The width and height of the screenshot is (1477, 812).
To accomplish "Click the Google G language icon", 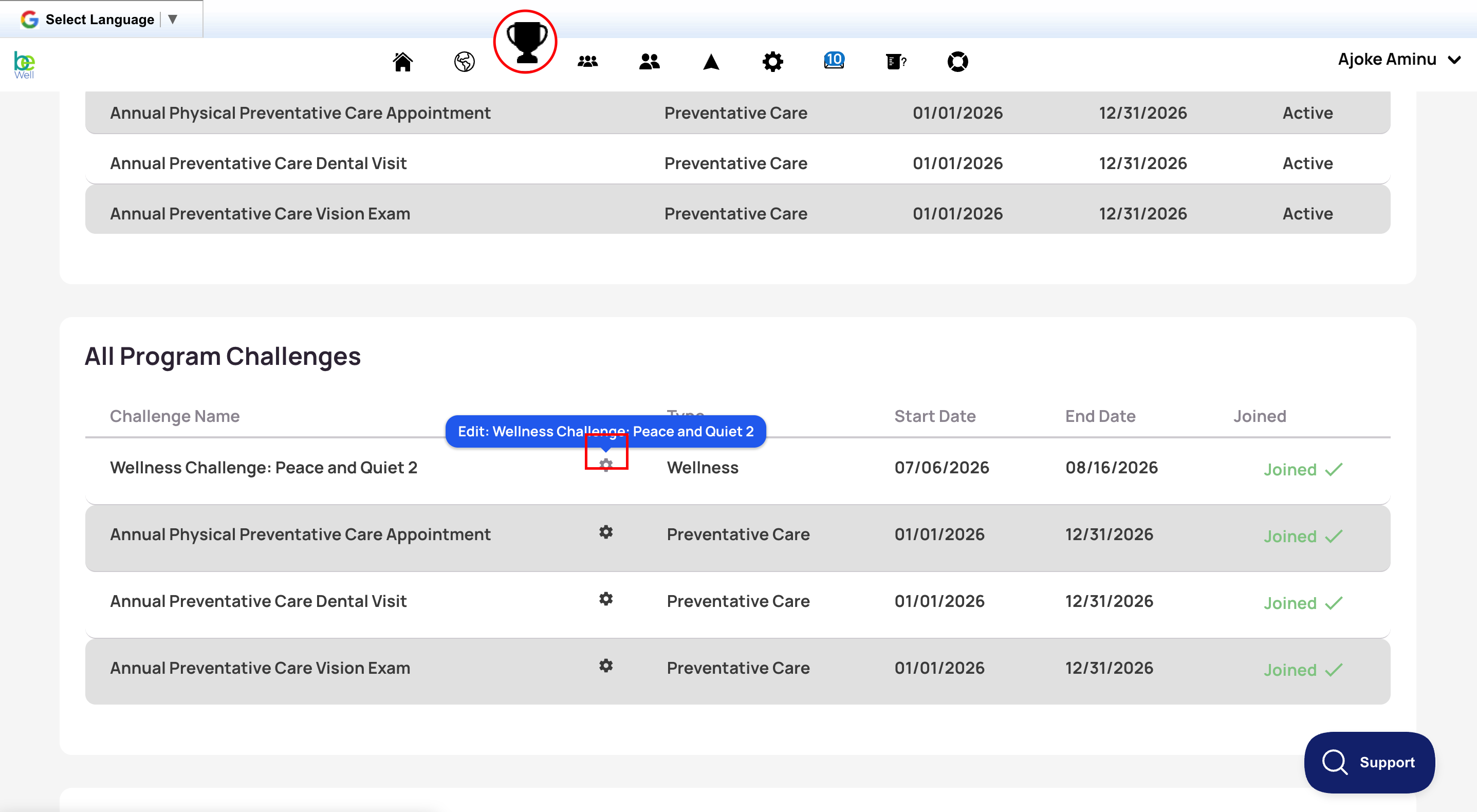I will pyautogui.click(x=29, y=20).
